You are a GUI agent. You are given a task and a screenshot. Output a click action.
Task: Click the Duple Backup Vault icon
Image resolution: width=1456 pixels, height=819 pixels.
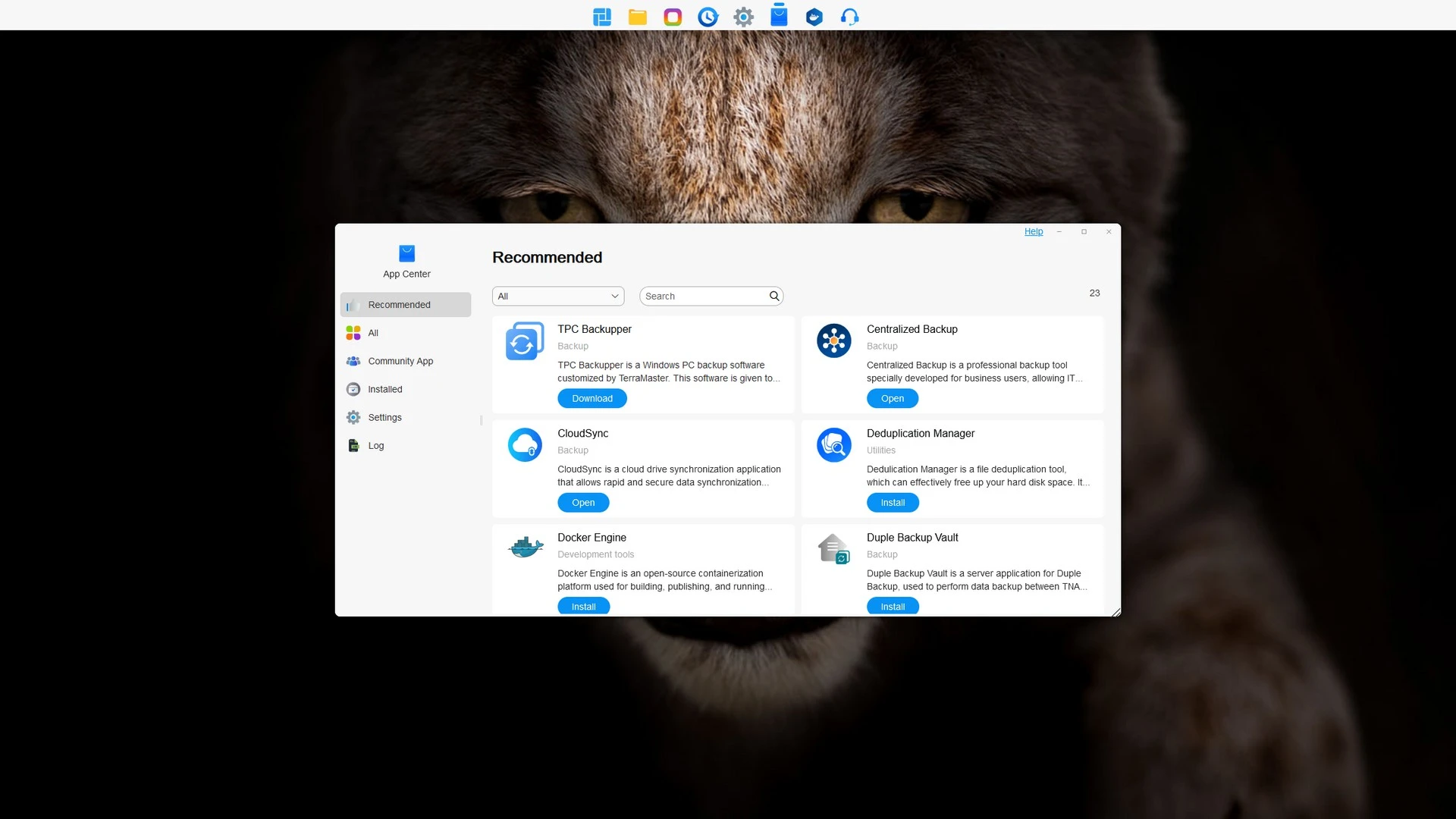click(x=833, y=549)
